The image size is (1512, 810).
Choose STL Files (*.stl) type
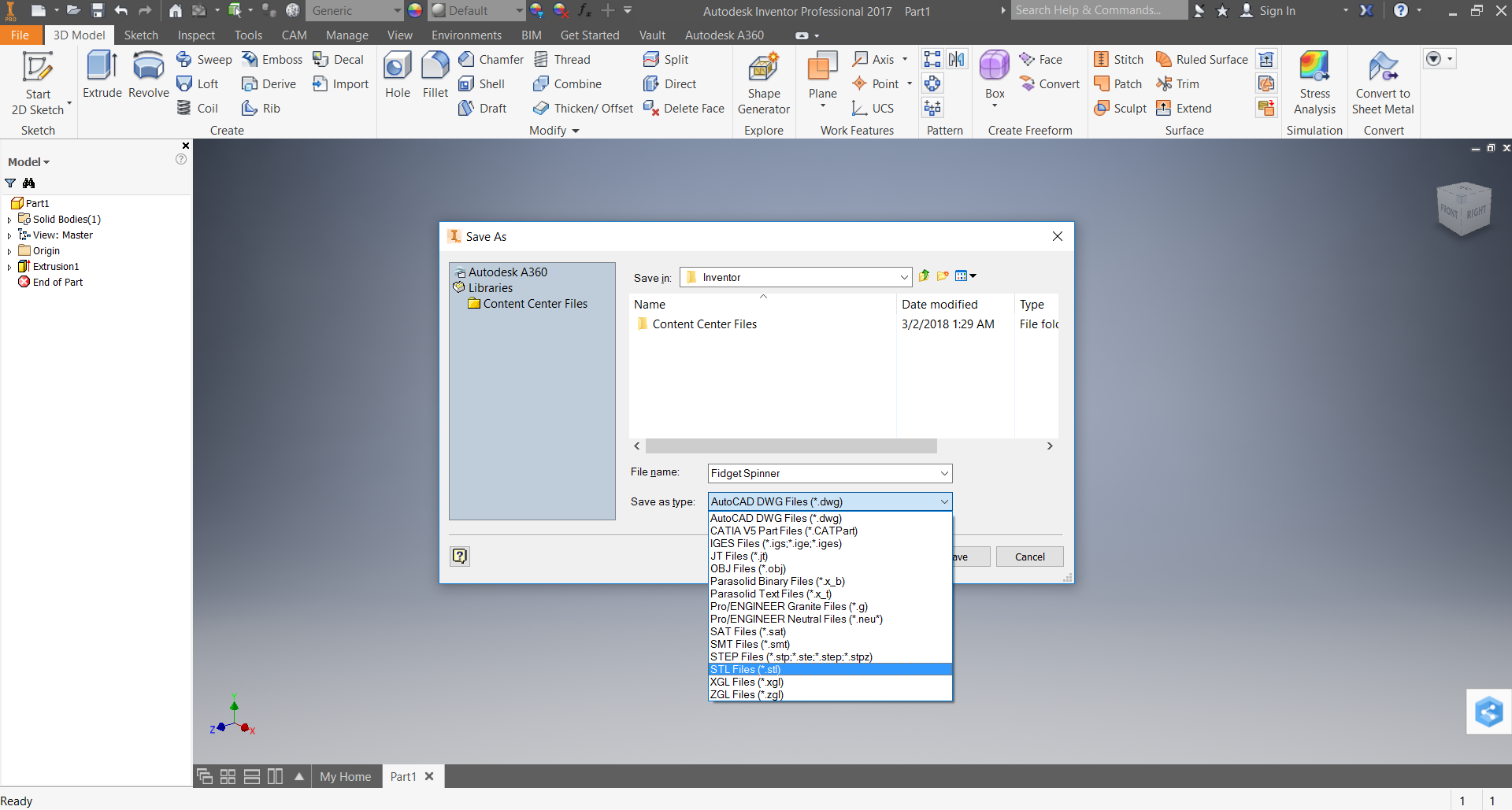click(830, 669)
